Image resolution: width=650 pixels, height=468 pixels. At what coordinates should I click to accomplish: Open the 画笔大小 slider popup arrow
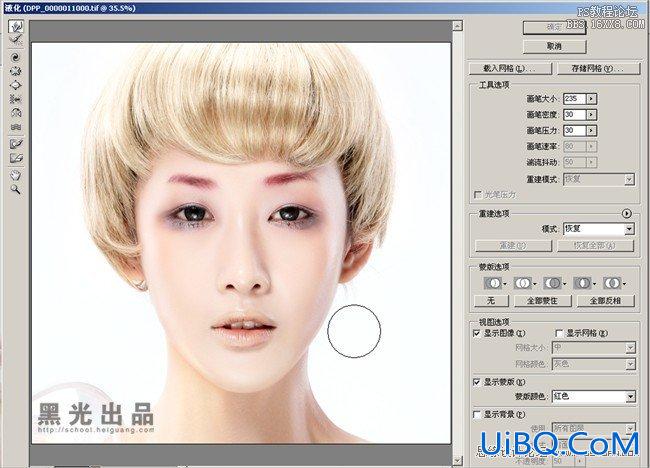coord(592,99)
